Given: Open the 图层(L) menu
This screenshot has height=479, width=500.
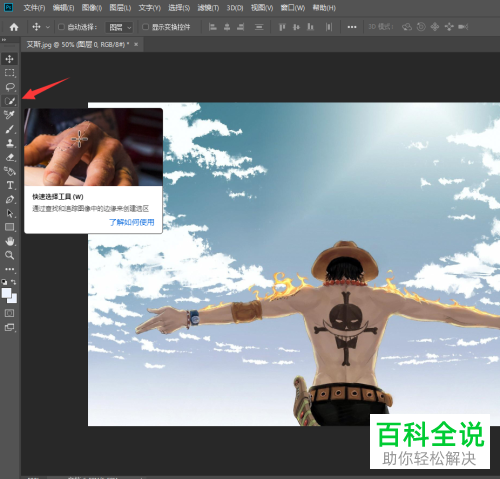Looking at the screenshot, I should point(120,8).
